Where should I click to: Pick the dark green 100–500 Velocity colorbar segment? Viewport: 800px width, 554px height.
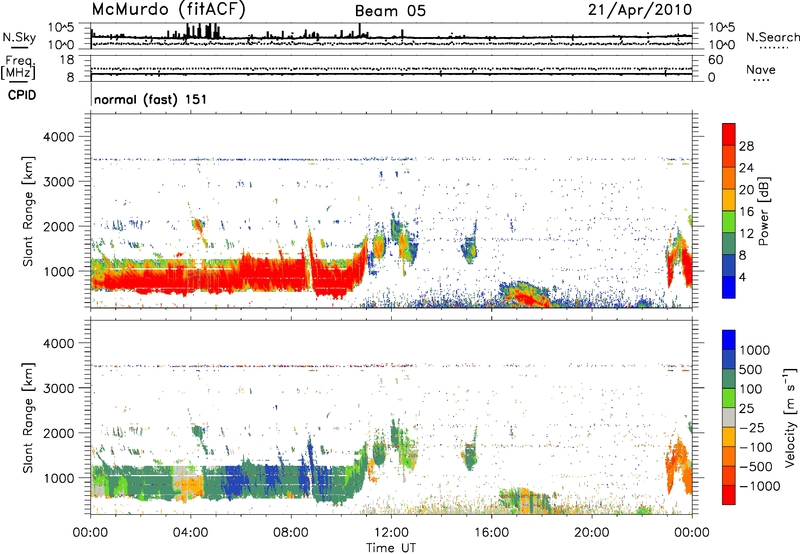click(729, 379)
